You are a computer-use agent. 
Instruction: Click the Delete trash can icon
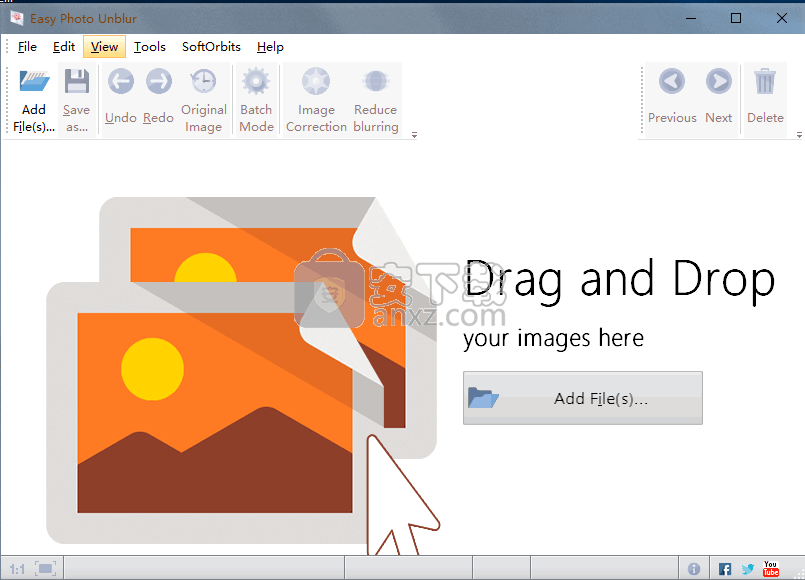(x=765, y=82)
